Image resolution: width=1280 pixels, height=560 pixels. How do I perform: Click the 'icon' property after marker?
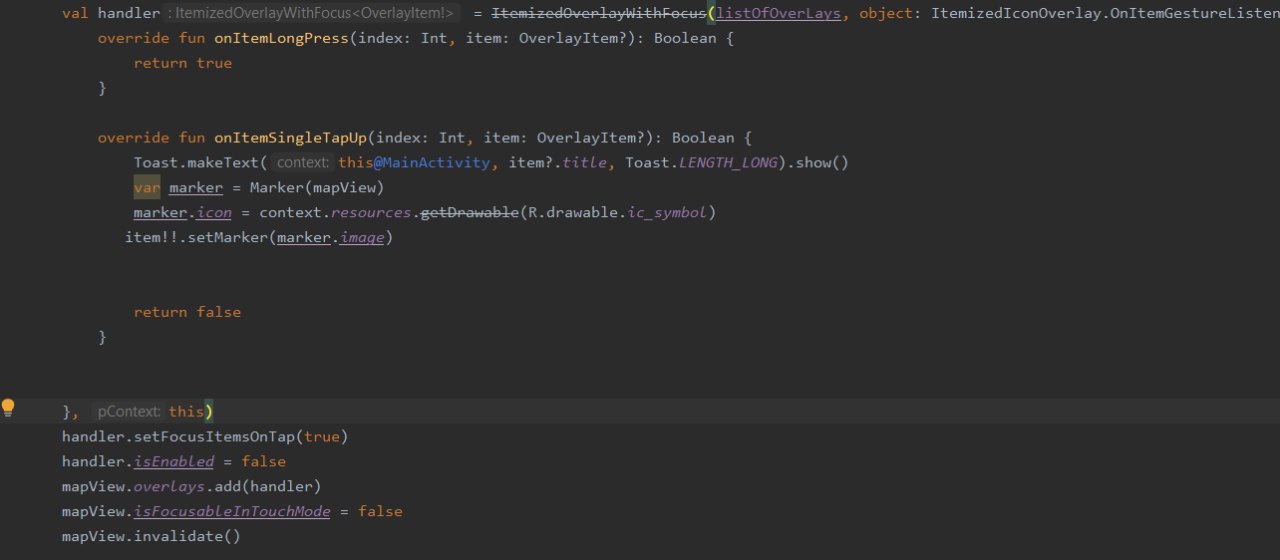(214, 213)
